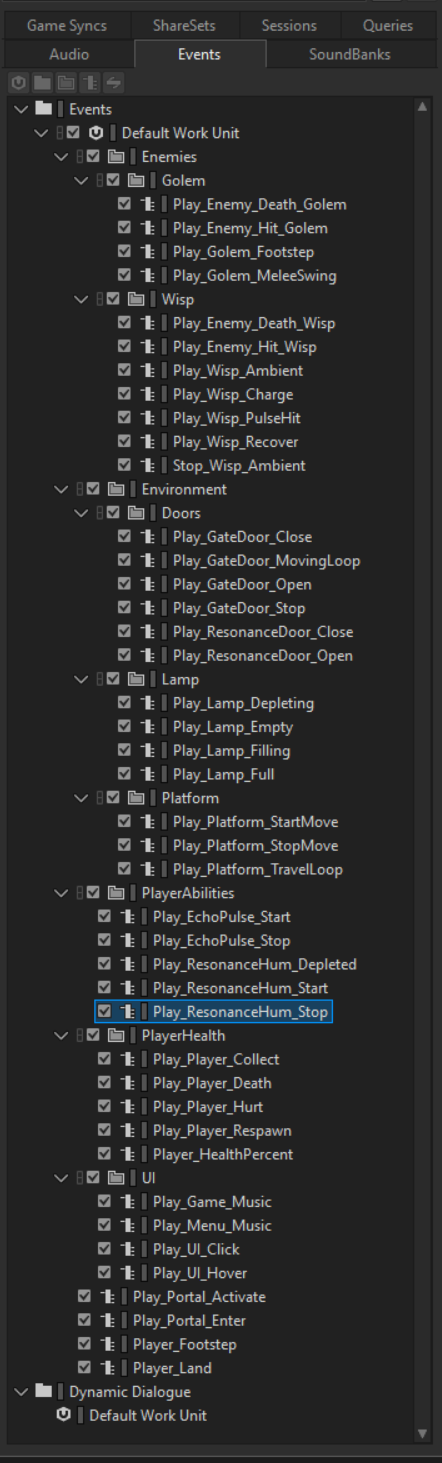Click the Dynamic Dialogue folder icon
Screen dimensions: 442x1463
point(43,1391)
